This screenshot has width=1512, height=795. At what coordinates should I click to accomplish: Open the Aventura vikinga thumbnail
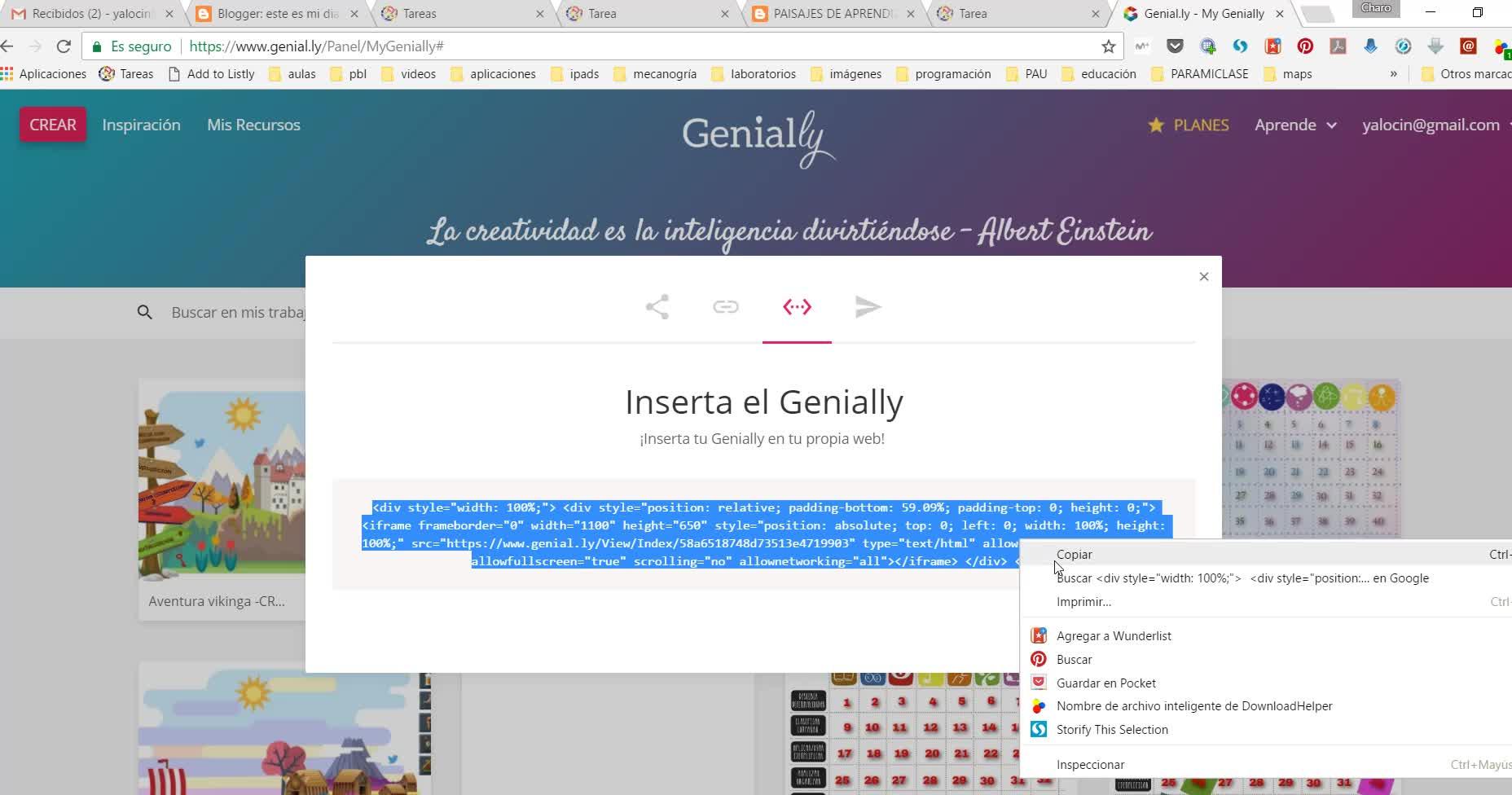pos(222,481)
